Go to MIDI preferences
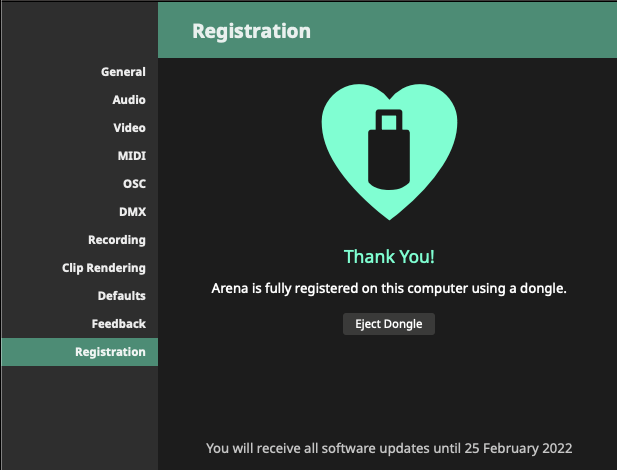The height and width of the screenshot is (470, 617). point(131,156)
